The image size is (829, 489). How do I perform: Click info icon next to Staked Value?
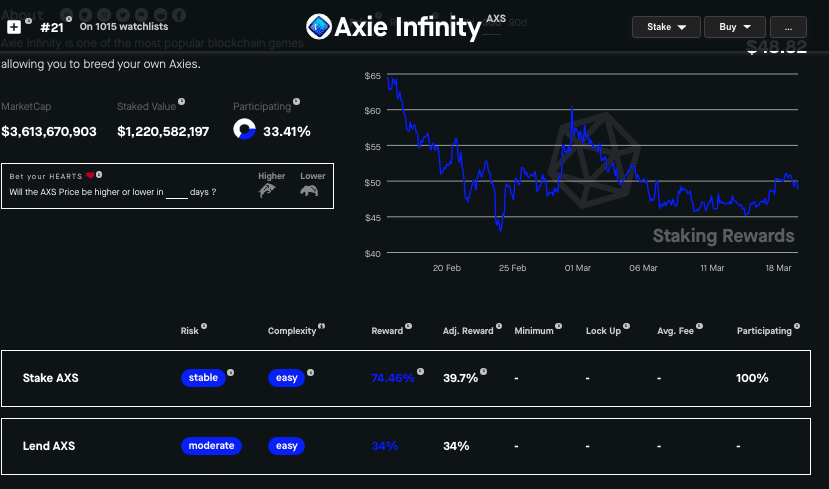[181, 102]
